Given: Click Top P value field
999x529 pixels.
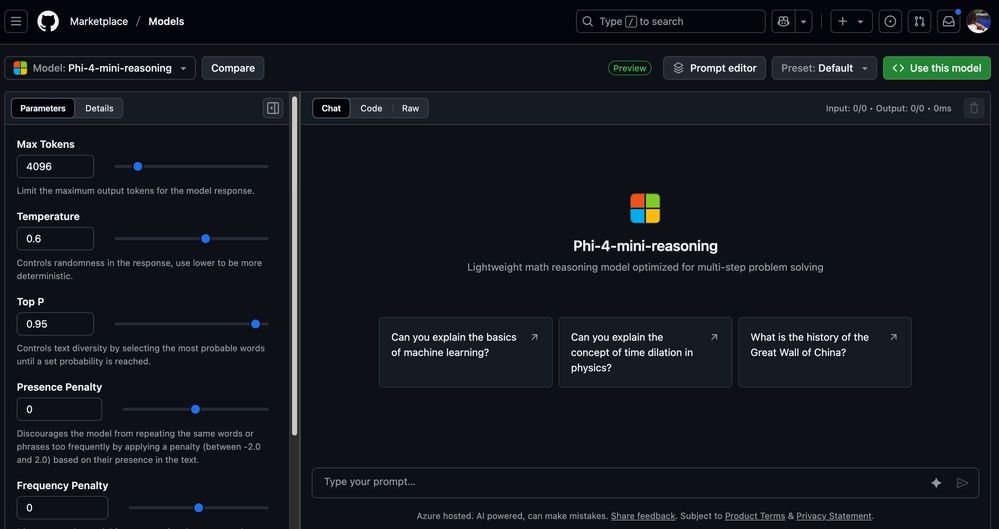Looking at the screenshot, I should coord(55,324).
